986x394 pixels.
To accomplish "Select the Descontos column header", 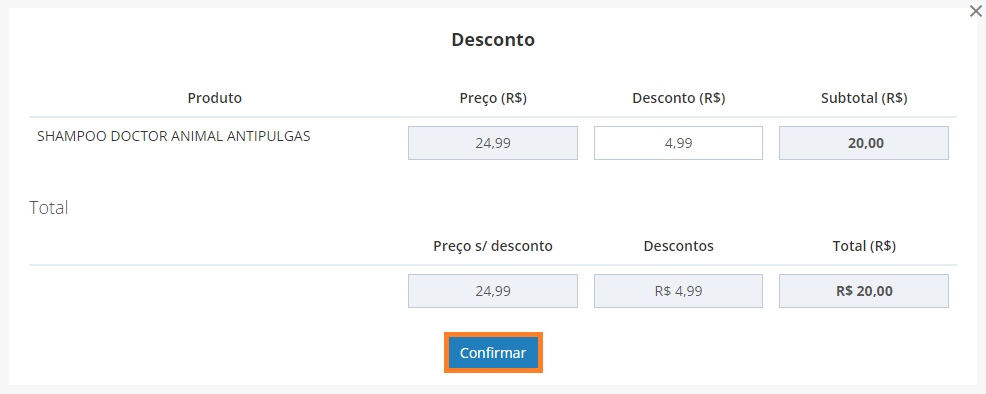I will tap(679, 246).
